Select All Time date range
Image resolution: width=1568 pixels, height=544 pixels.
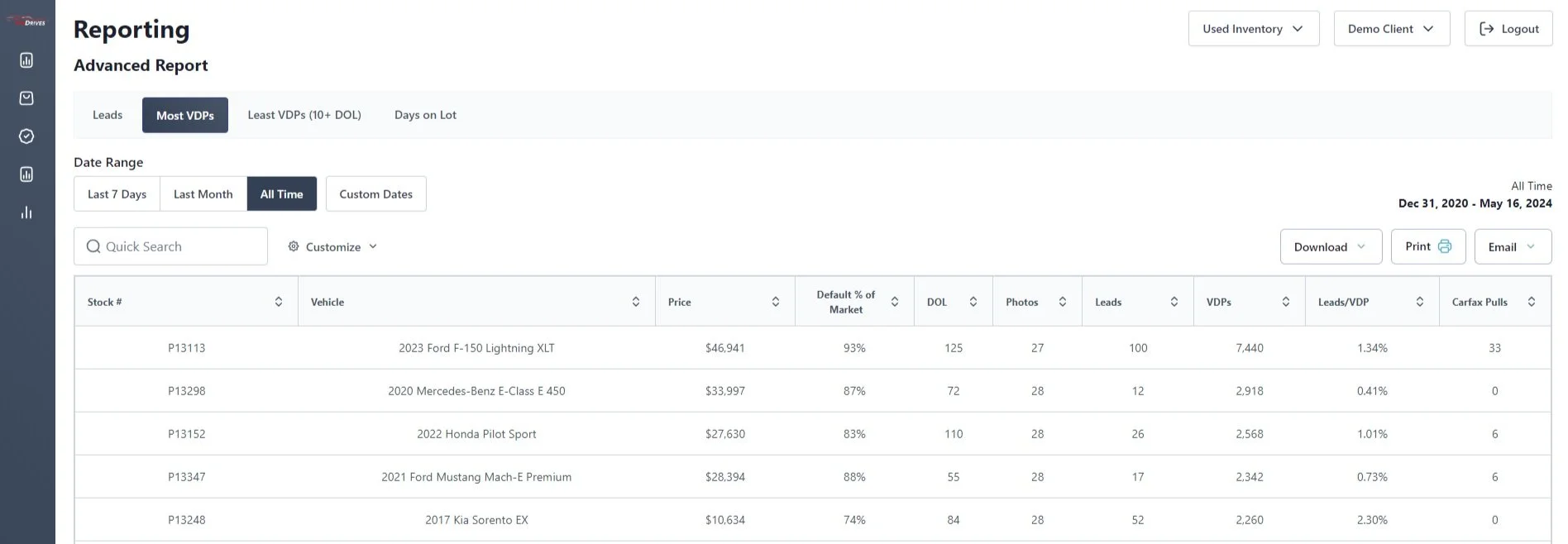(282, 194)
